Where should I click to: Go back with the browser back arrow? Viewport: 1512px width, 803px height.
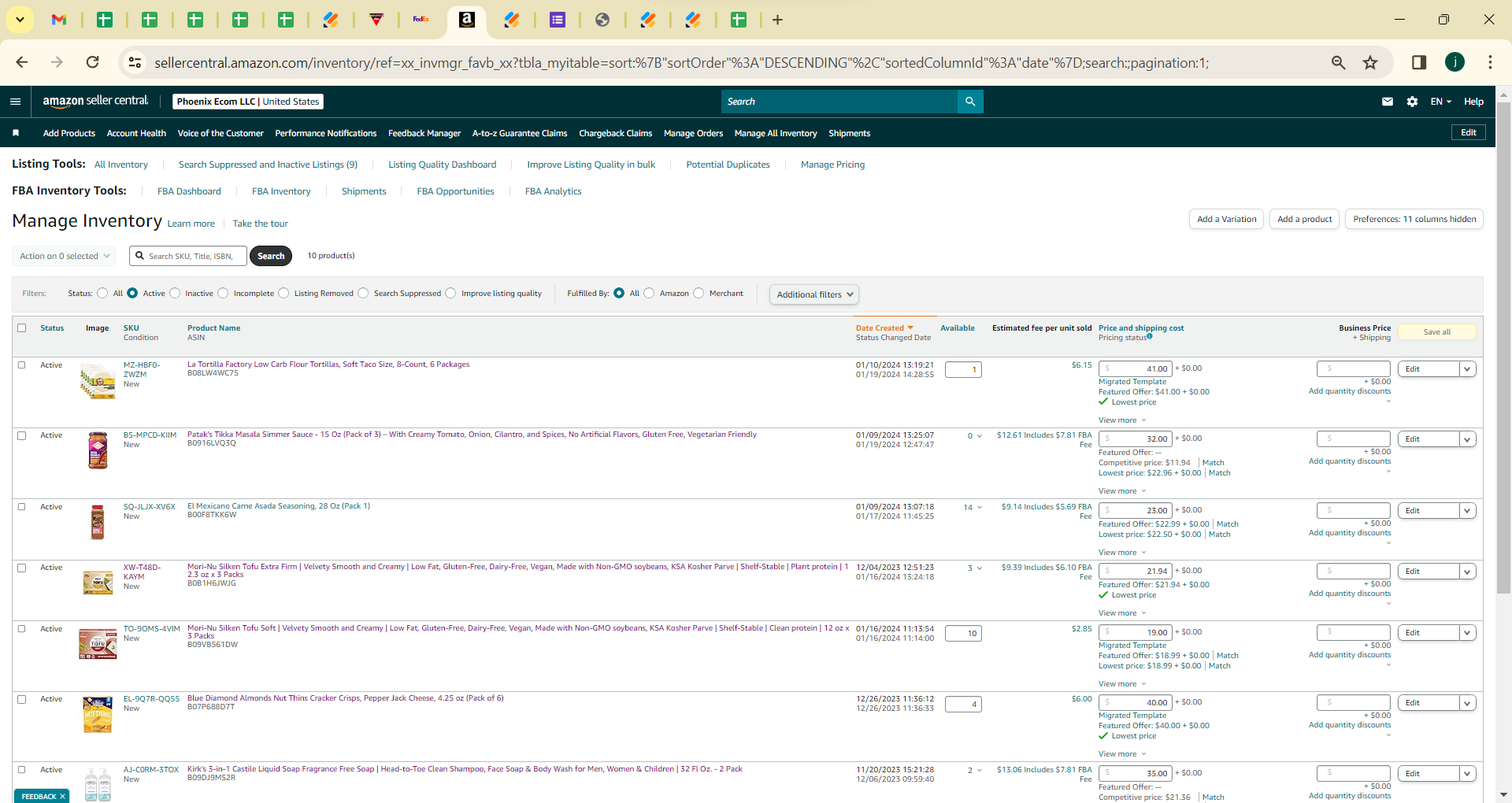[22, 62]
